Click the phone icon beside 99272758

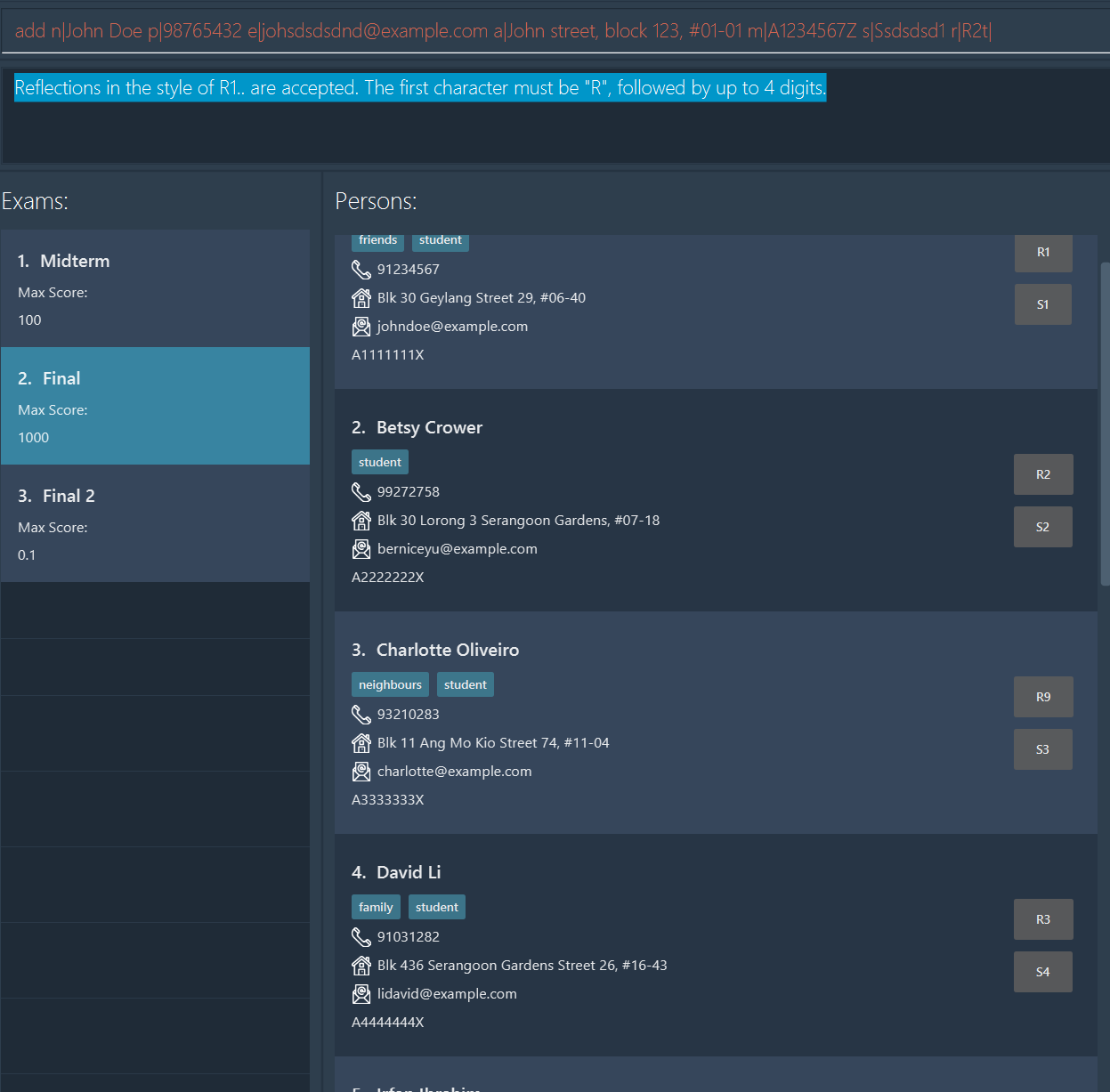361,492
